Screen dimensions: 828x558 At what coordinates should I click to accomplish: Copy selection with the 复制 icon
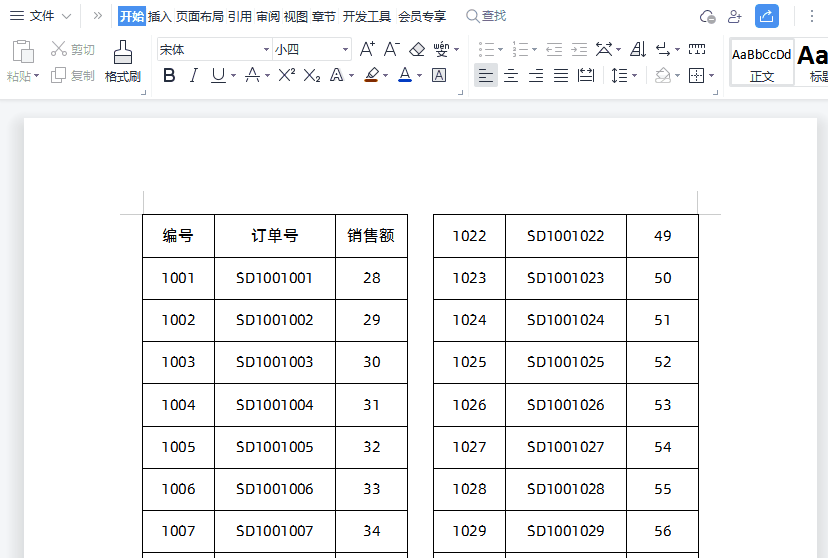[58, 75]
